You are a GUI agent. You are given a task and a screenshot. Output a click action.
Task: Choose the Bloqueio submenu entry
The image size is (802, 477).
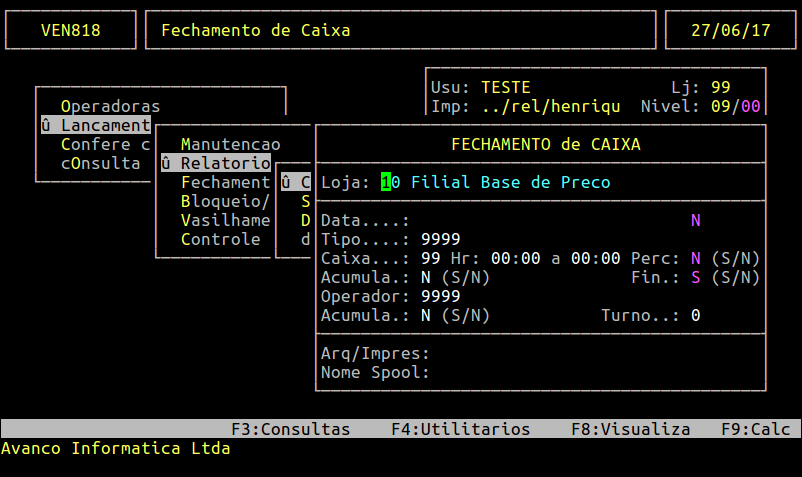[x=225, y=201]
